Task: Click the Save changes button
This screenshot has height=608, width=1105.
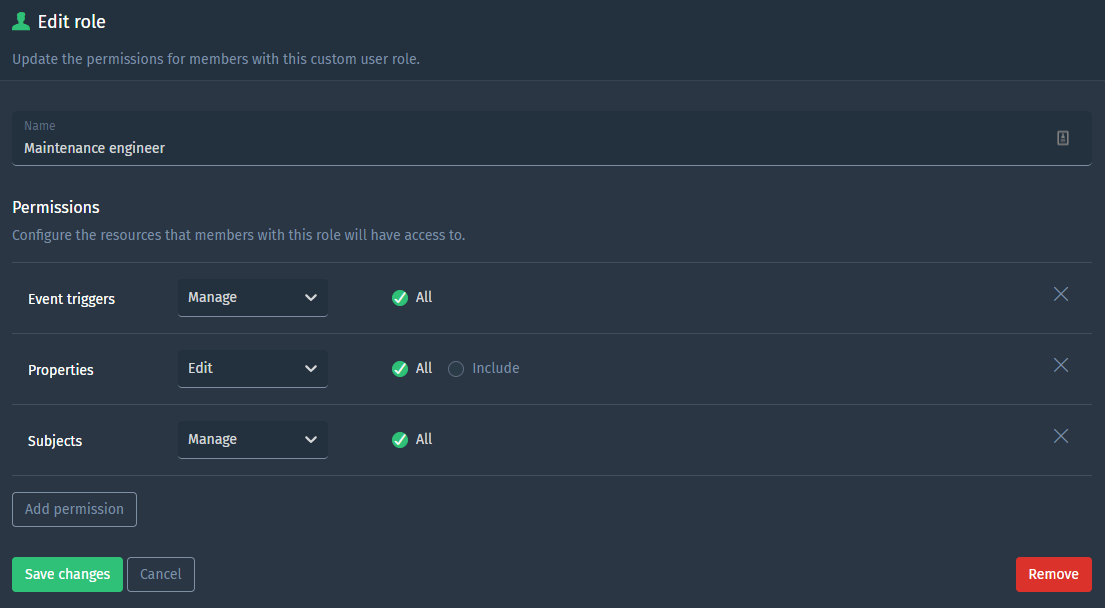Action: tap(67, 574)
